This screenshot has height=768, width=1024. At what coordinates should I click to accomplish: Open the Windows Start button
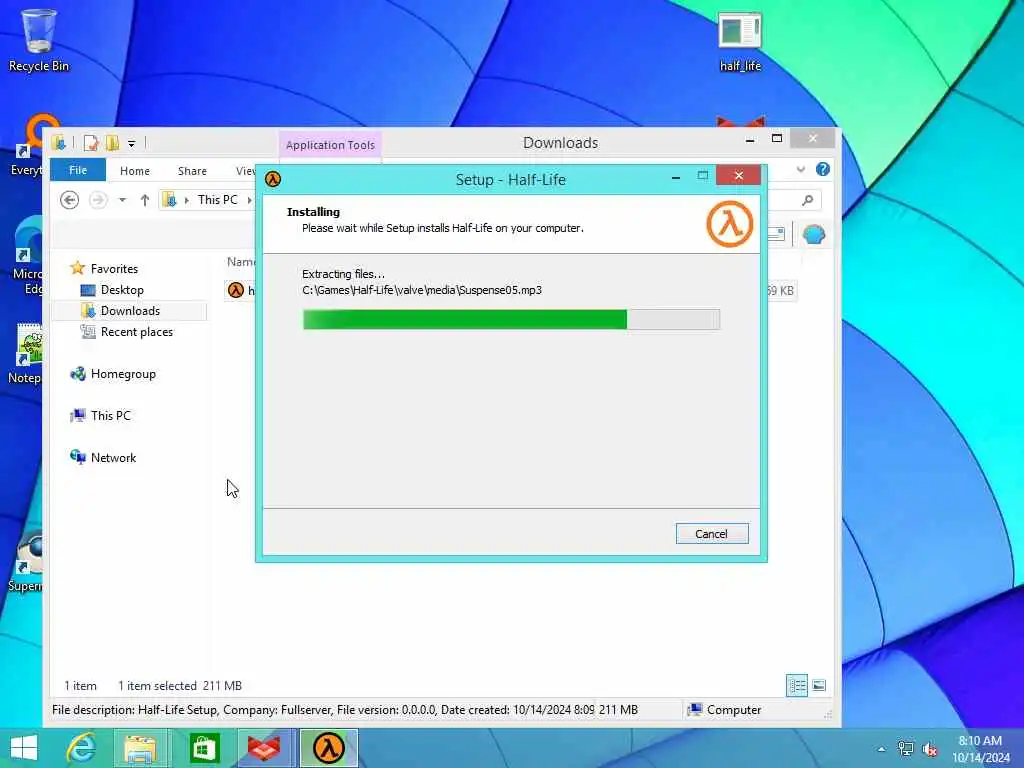coord(24,748)
